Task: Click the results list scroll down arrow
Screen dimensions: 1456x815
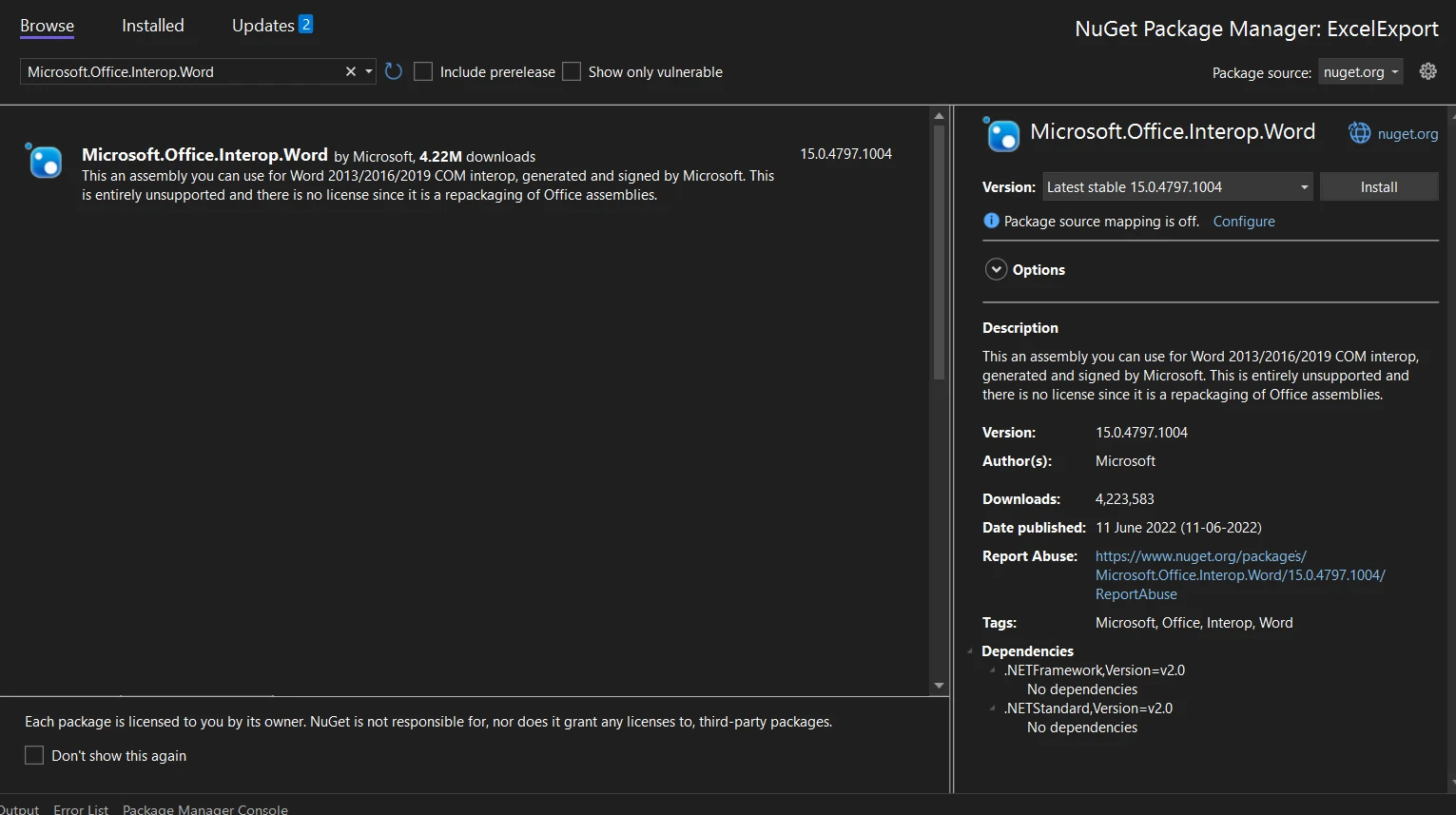Action: click(939, 685)
